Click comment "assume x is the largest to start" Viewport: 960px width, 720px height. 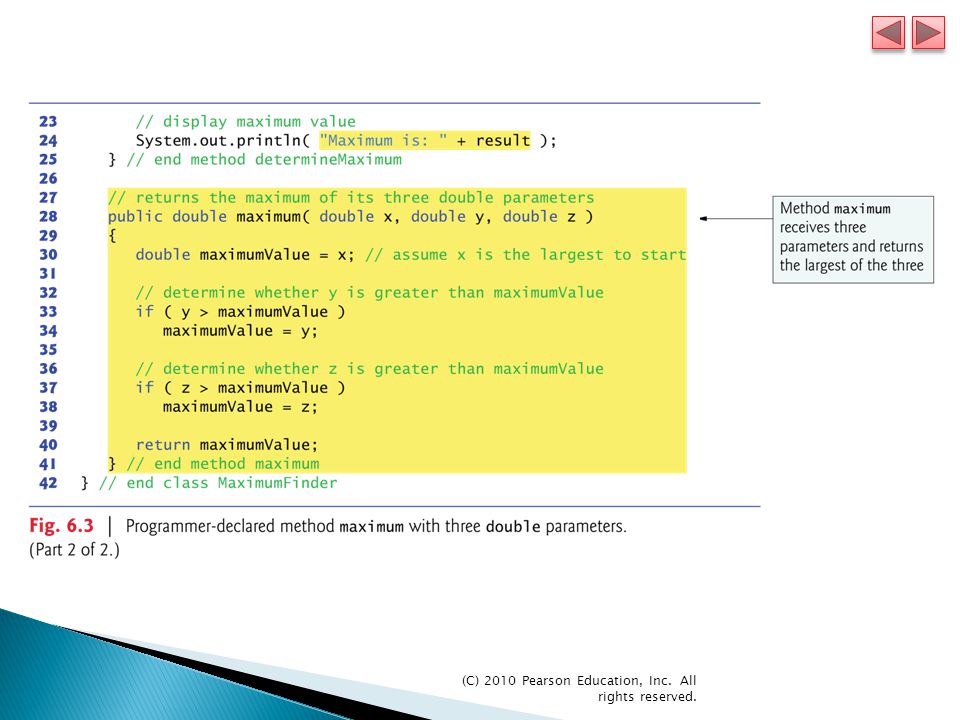[526, 255]
